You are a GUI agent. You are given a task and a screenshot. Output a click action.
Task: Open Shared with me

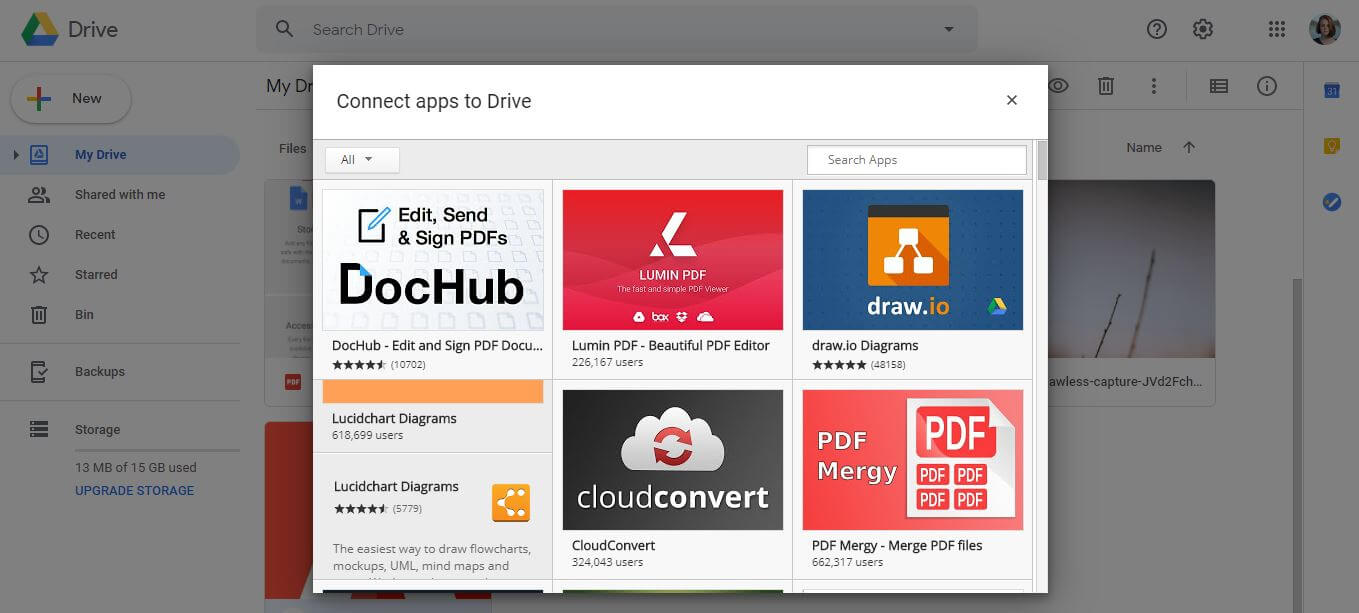click(x=120, y=195)
